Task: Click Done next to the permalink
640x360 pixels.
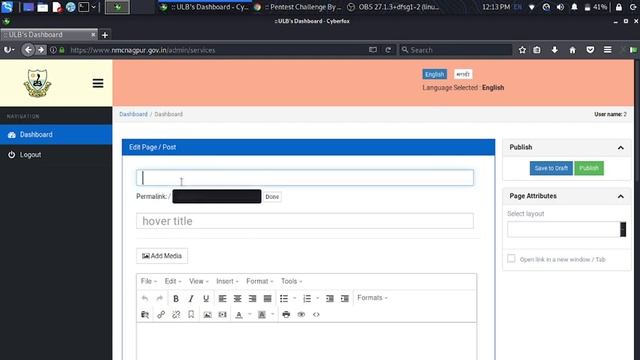Action: (x=272, y=197)
